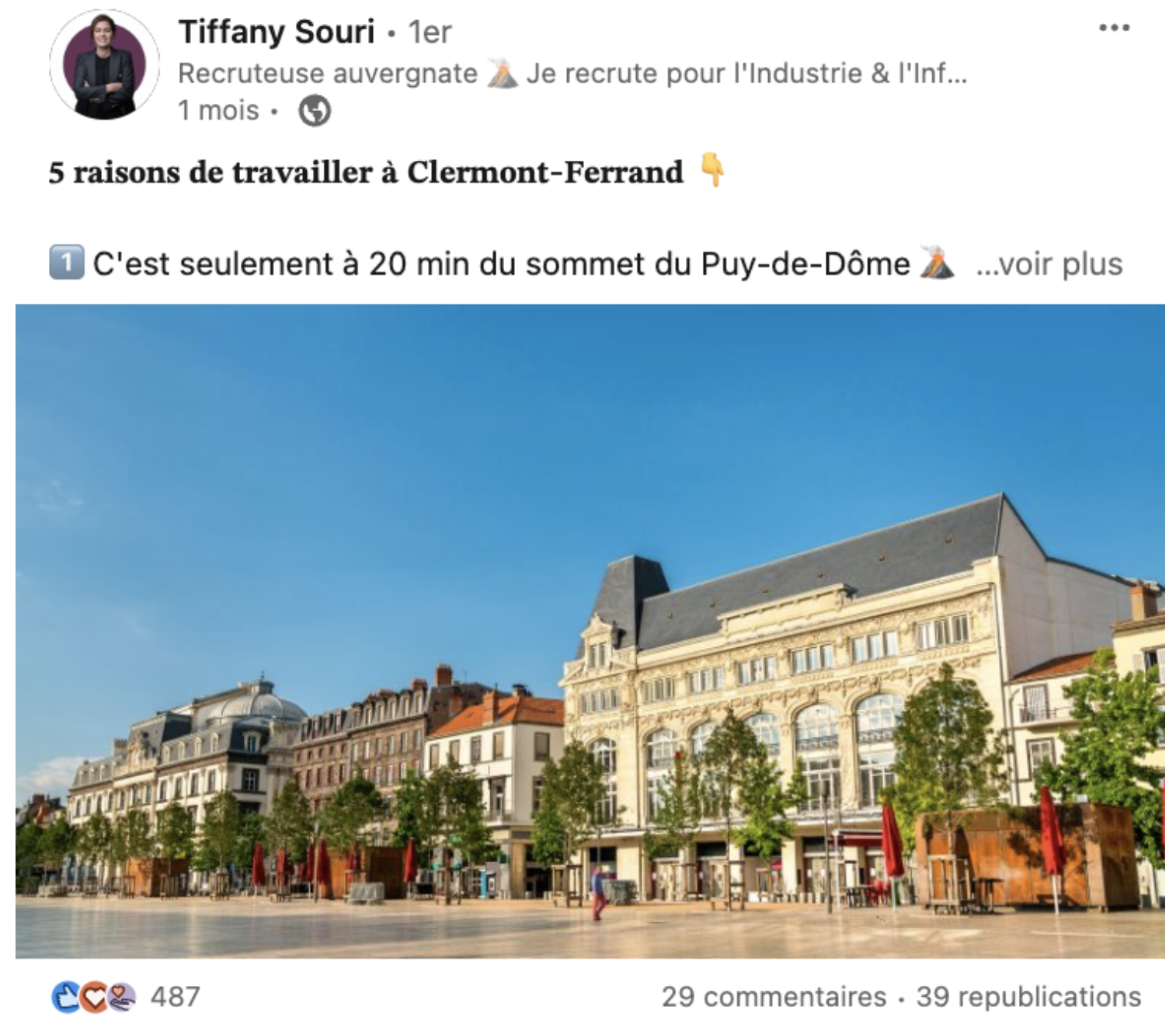The image size is (1176, 1024).
Task: Click the globe public visibility icon
Action: click(315, 110)
